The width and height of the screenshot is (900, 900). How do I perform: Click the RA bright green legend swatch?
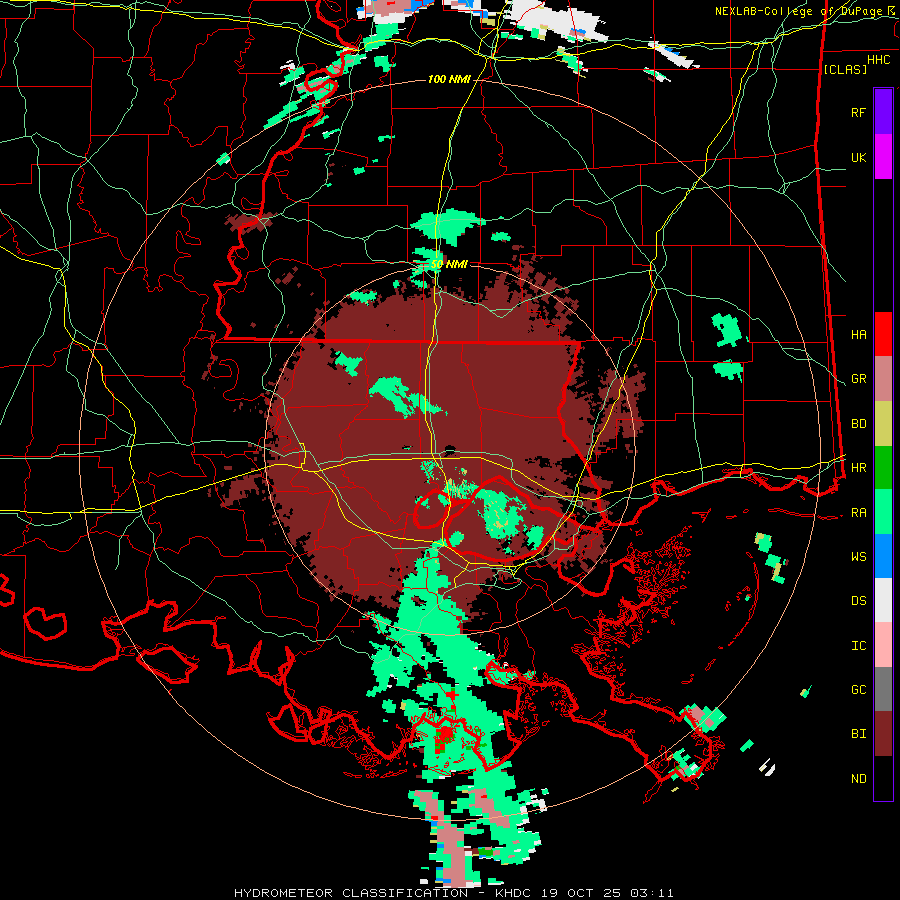(x=883, y=512)
